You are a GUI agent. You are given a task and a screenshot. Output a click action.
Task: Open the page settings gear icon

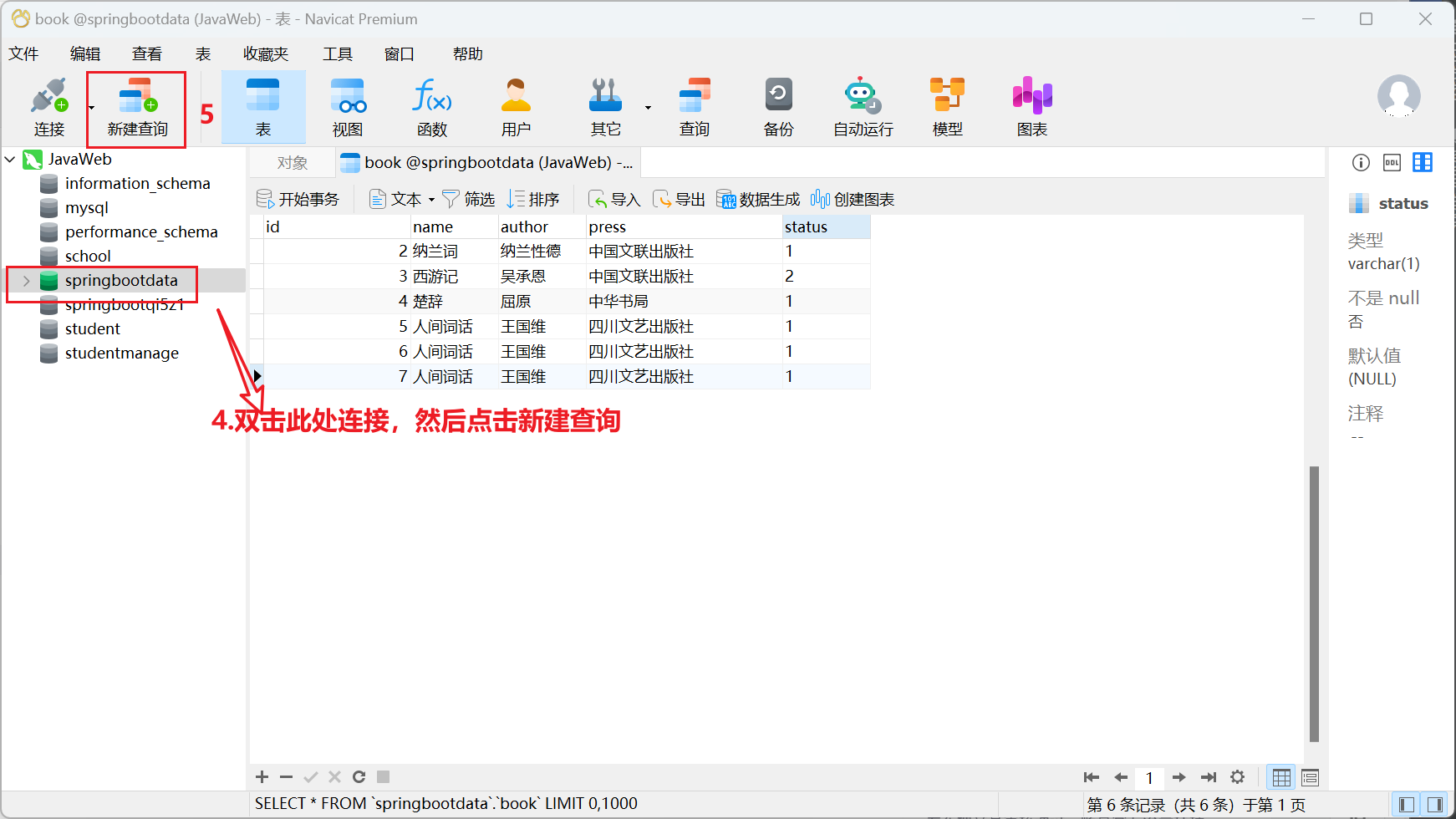tap(1238, 777)
